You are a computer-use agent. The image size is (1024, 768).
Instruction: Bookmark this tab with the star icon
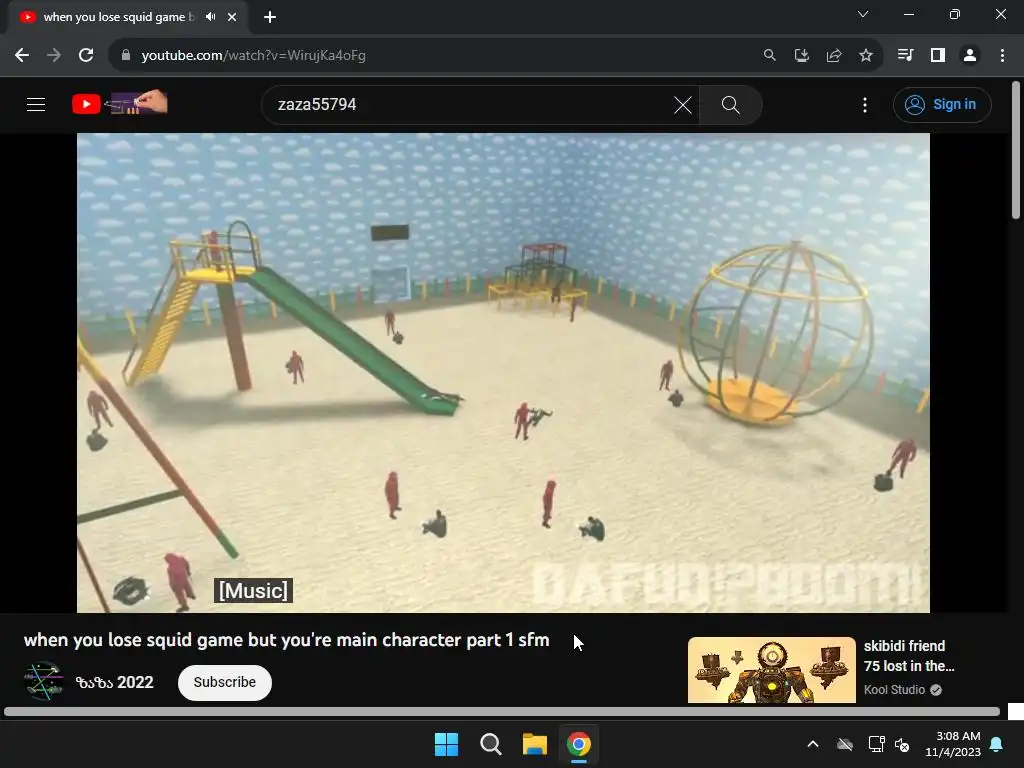pyautogui.click(x=865, y=56)
